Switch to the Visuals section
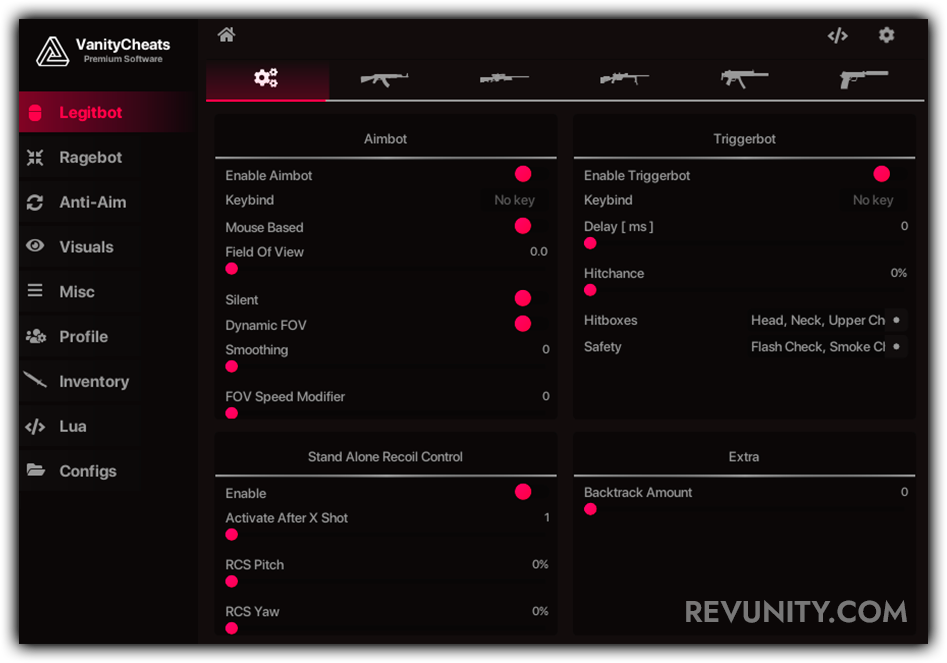947x663 pixels. 86,247
